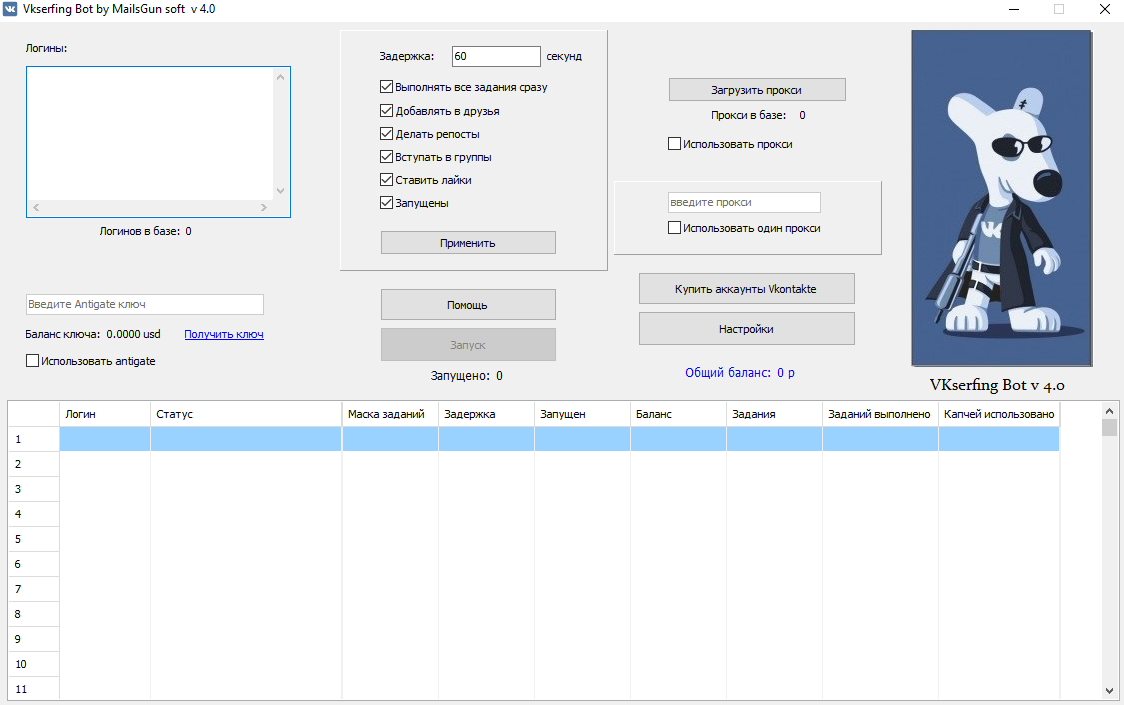
Task: Open "Настройки" settings button
Action: click(x=746, y=329)
